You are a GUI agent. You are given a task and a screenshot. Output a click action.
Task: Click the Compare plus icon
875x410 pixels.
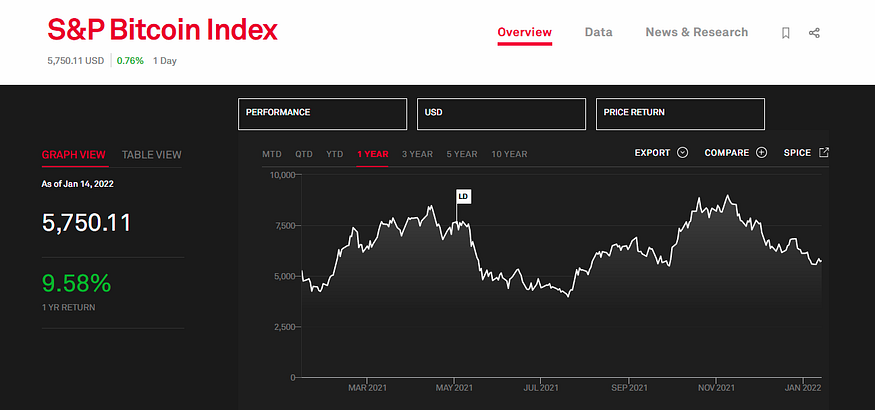(762, 152)
